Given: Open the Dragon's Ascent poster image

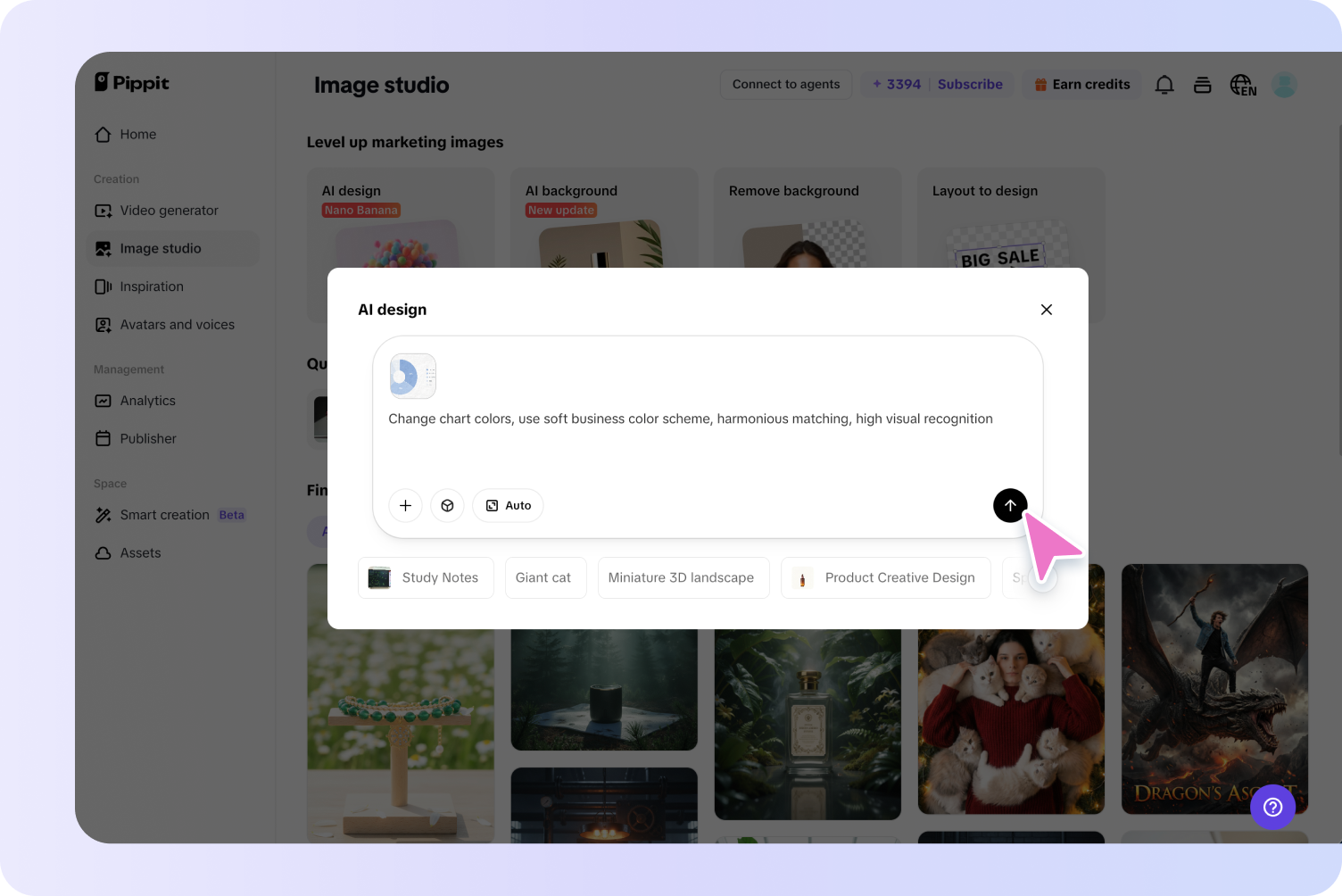Looking at the screenshot, I should click(x=1214, y=689).
